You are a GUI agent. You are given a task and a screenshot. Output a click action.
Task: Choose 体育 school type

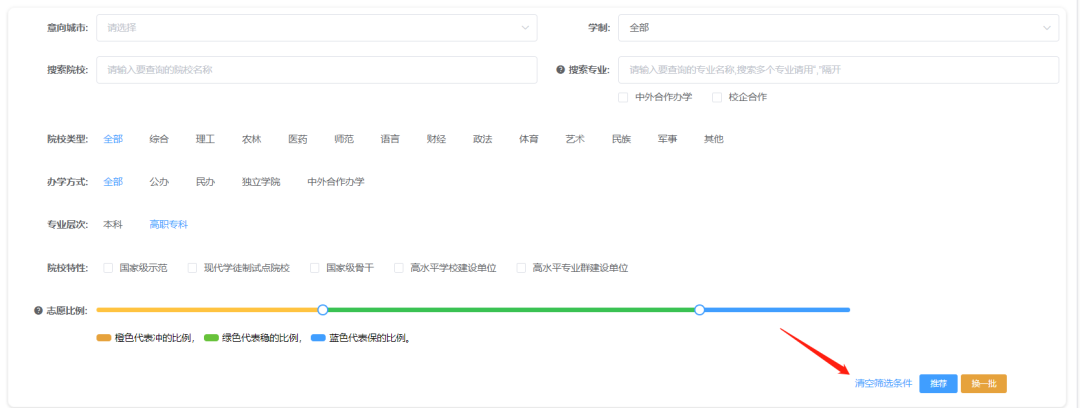point(528,139)
